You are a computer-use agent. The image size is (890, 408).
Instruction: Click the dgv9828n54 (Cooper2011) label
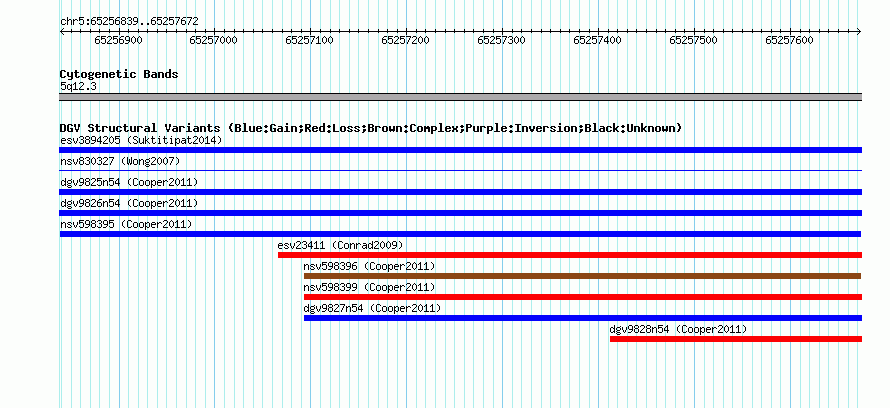coord(678,329)
